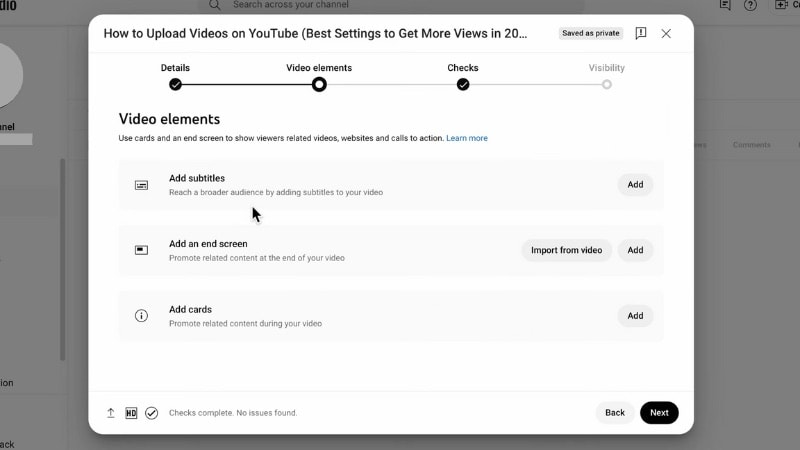
Task: Add an end screen
Action: [635, 250]
